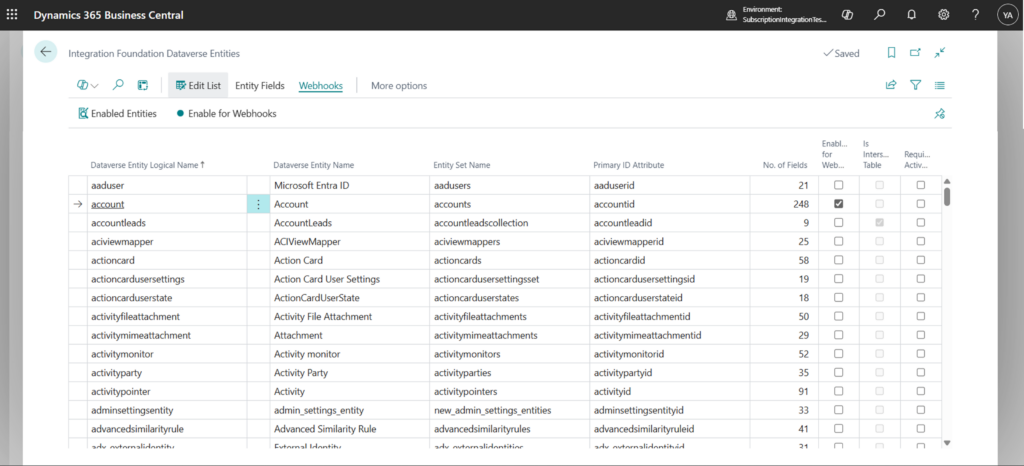Image resolution: width=1024 pixels, height=466 pixels.
Task: Select the Webhooks menu tab
Action: point(320,86)
